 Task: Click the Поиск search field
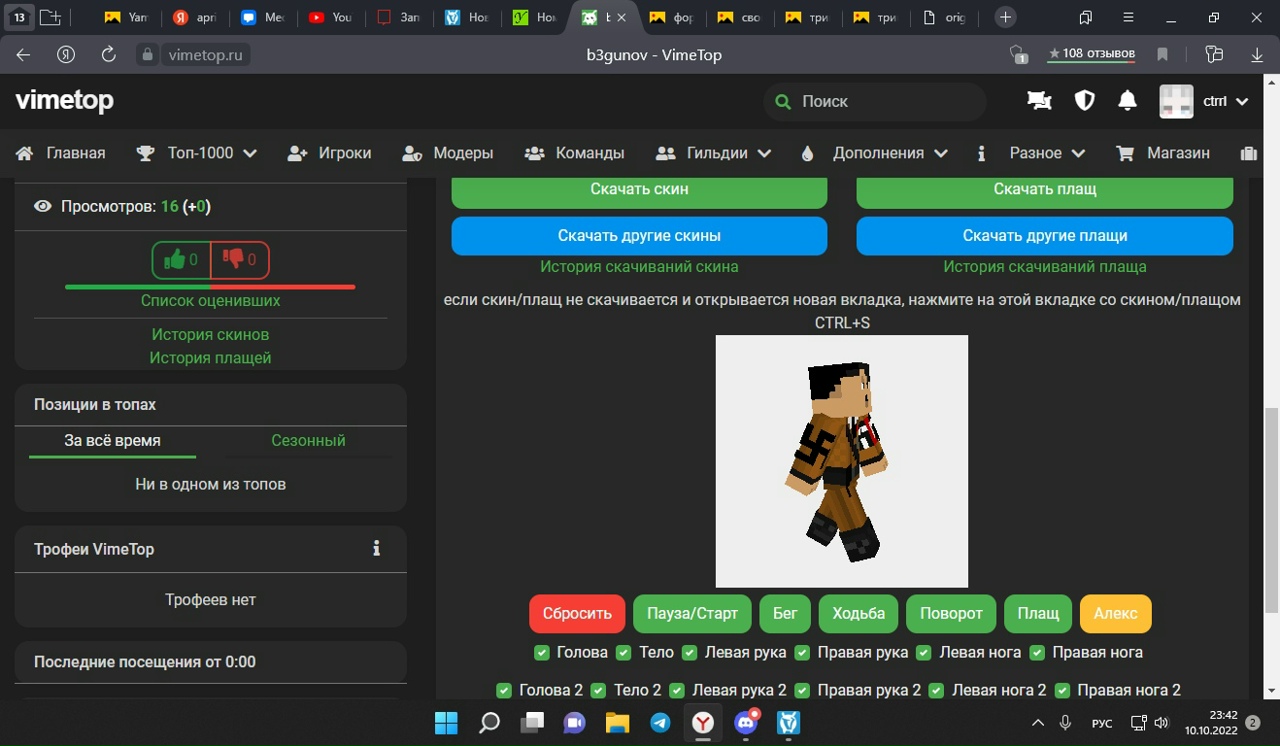pos(880,101)
